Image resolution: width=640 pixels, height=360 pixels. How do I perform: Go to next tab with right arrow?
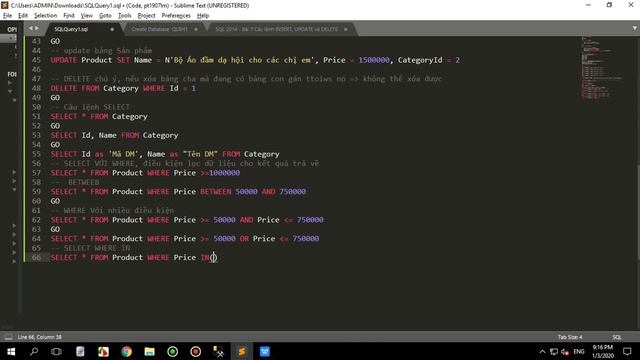37,29
